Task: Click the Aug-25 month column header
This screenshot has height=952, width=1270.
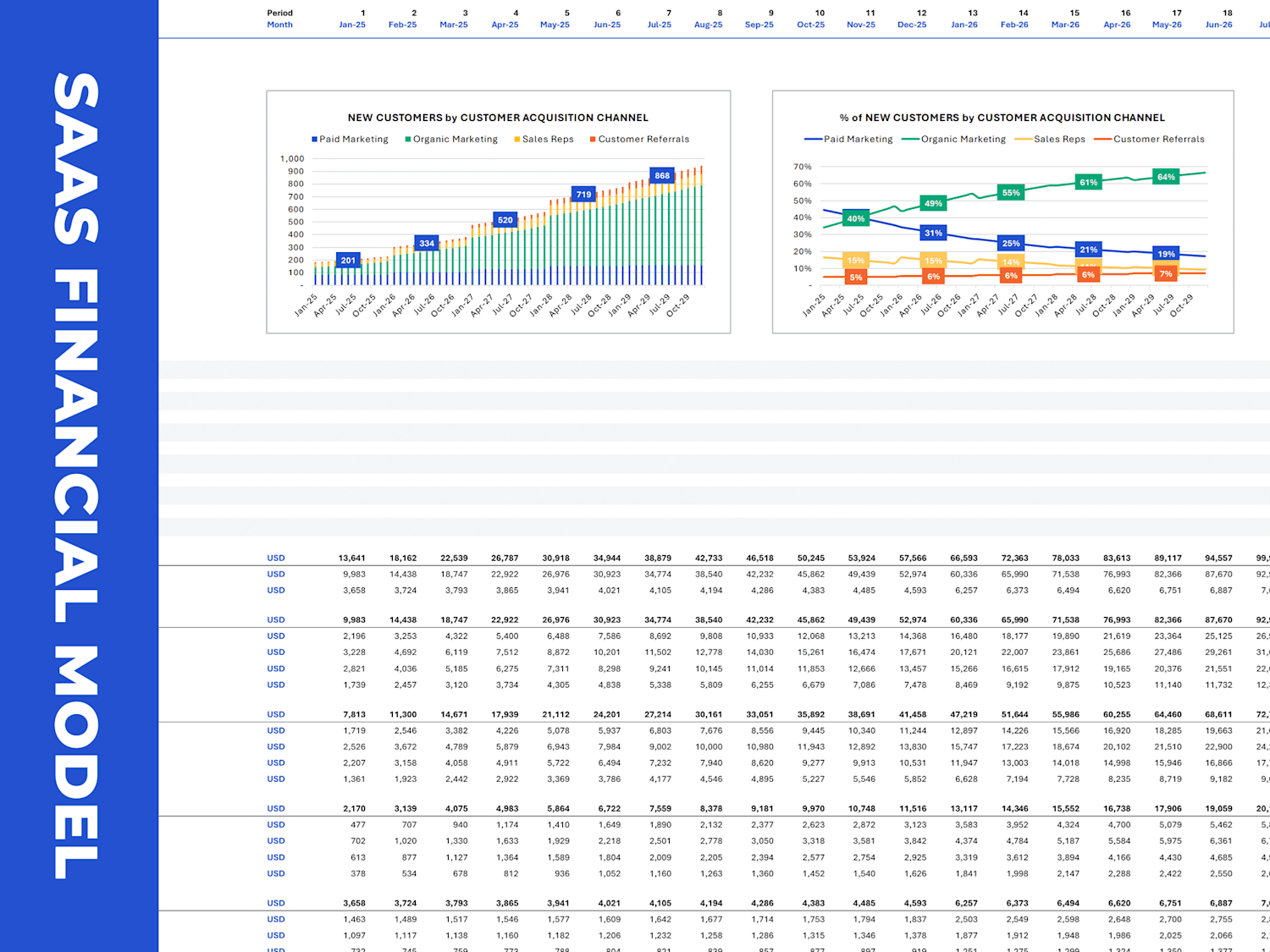Action: [x=708, y=25]
